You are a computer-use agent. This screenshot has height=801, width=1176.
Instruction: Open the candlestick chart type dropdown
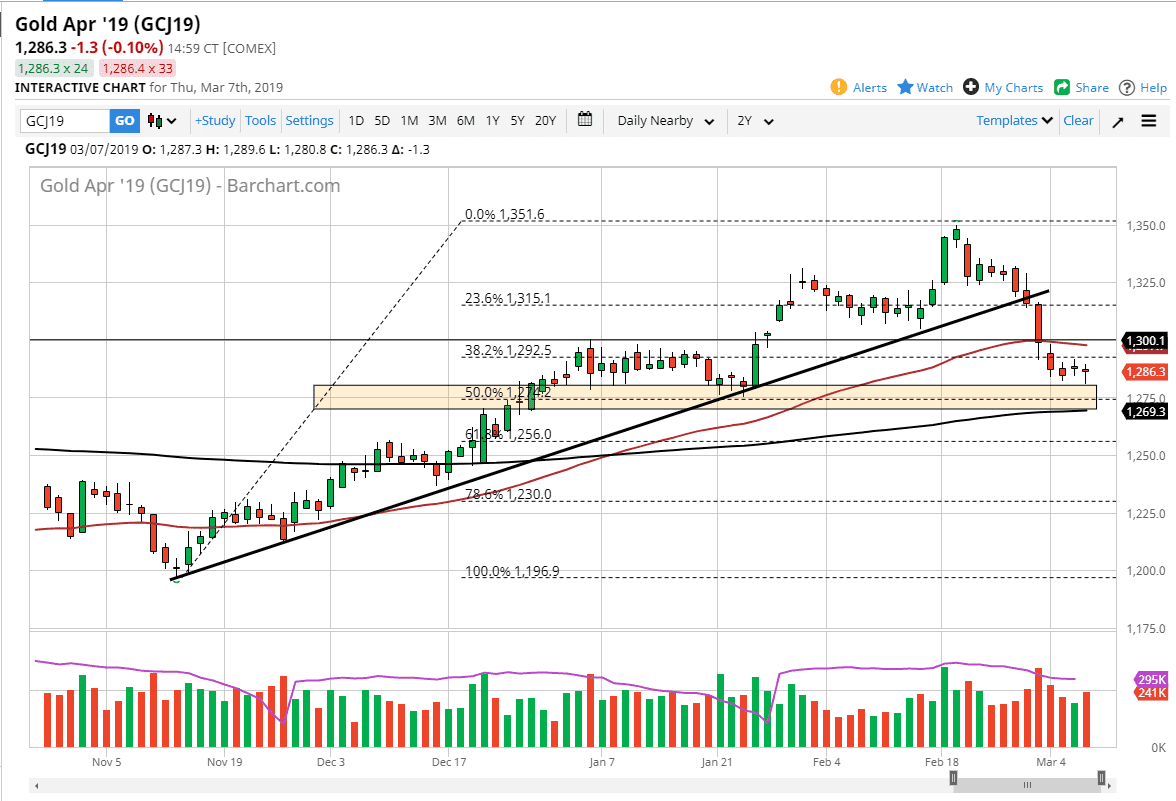pos(162,121)
